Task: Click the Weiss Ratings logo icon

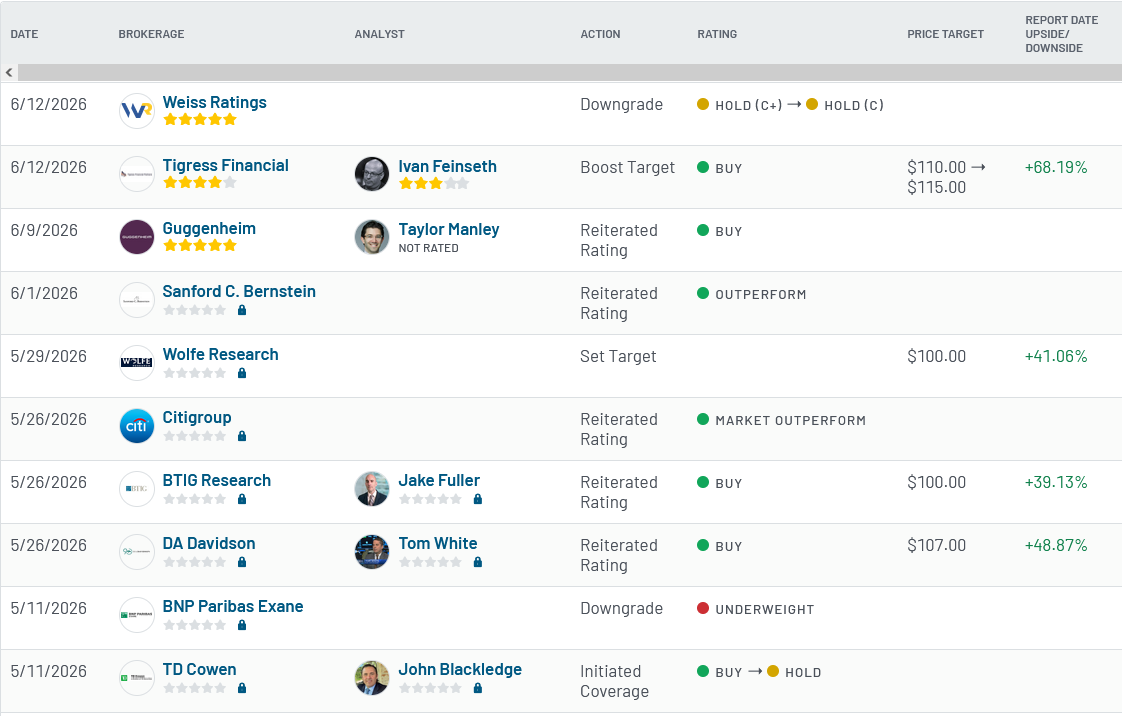Action: coord(137,111)
